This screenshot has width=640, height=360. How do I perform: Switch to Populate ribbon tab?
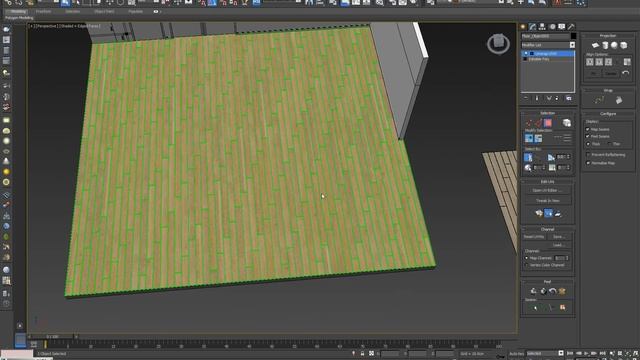click(x=136, y=11)
